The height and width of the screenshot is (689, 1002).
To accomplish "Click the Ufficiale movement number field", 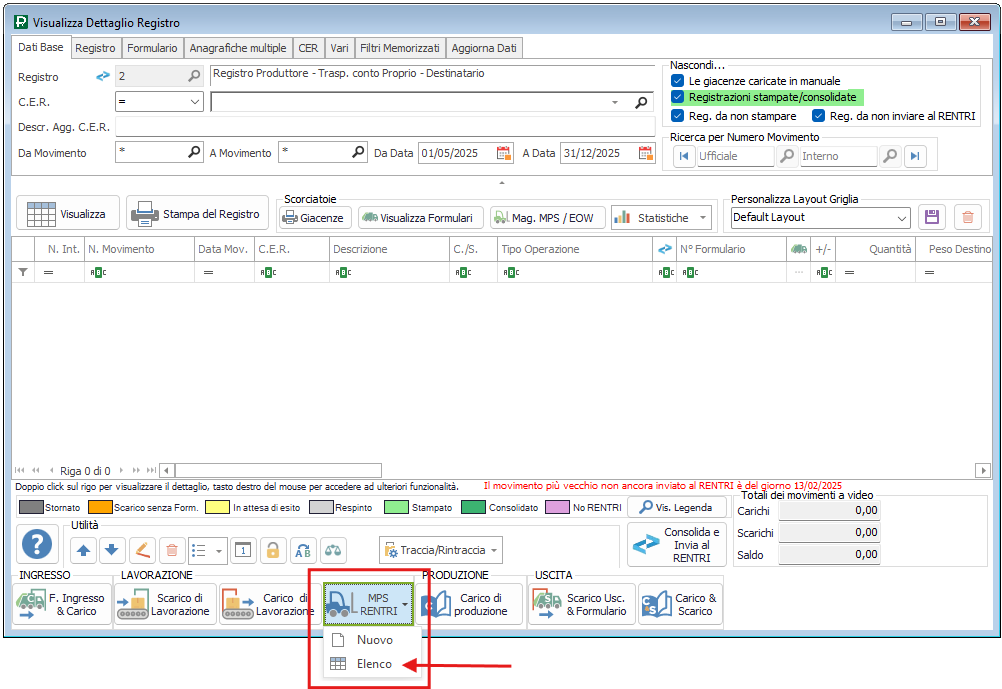I will click(734, 156).
